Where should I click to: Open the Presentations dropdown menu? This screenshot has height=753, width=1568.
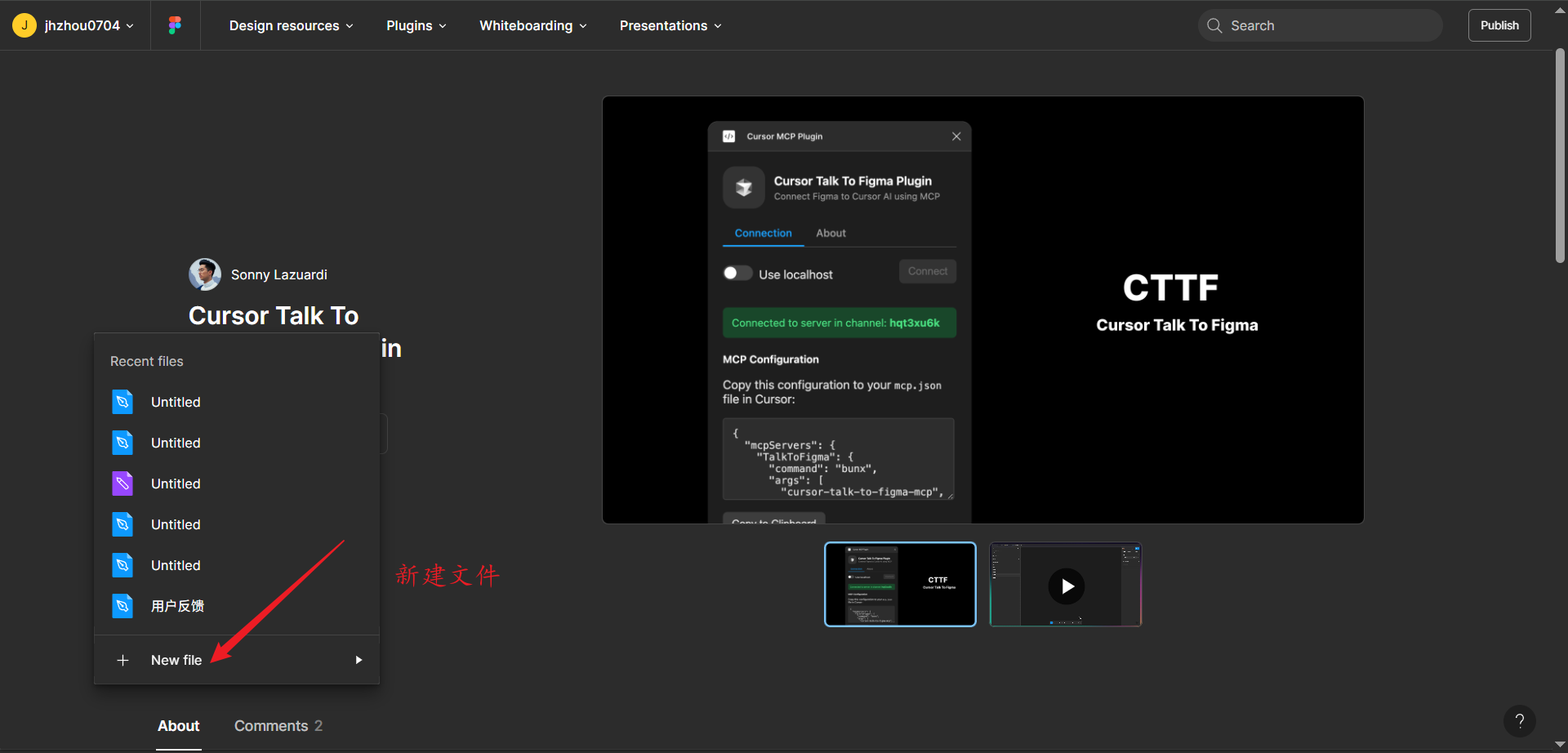pos(670,25)
